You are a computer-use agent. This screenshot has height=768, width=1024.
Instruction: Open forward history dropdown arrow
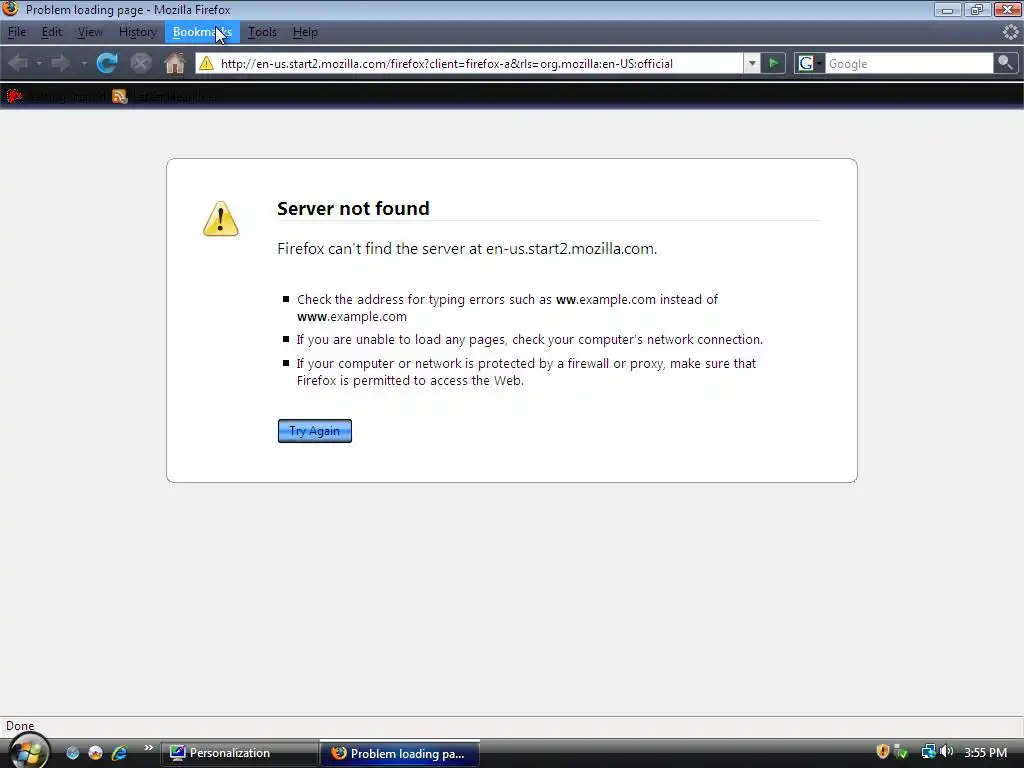(84, 63)
